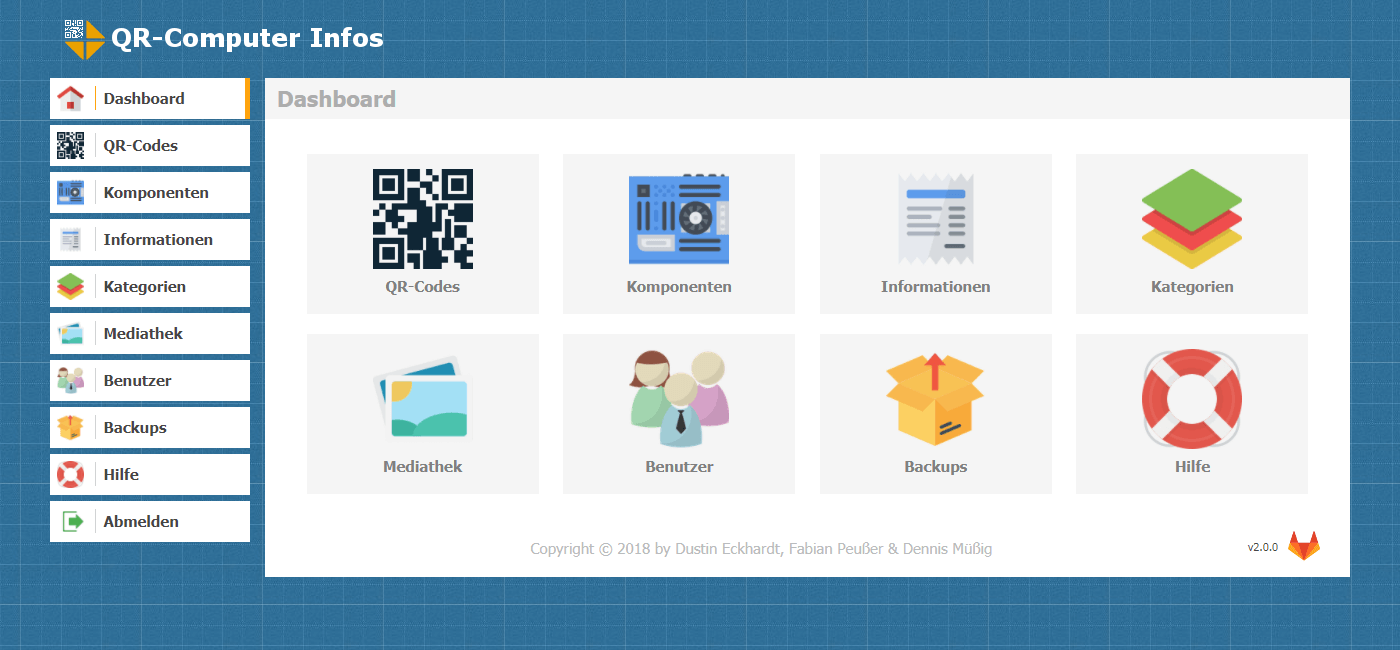
Task: Click the home icon next to Dashboard
Action: pyautogui.click(x=70, y=99)
